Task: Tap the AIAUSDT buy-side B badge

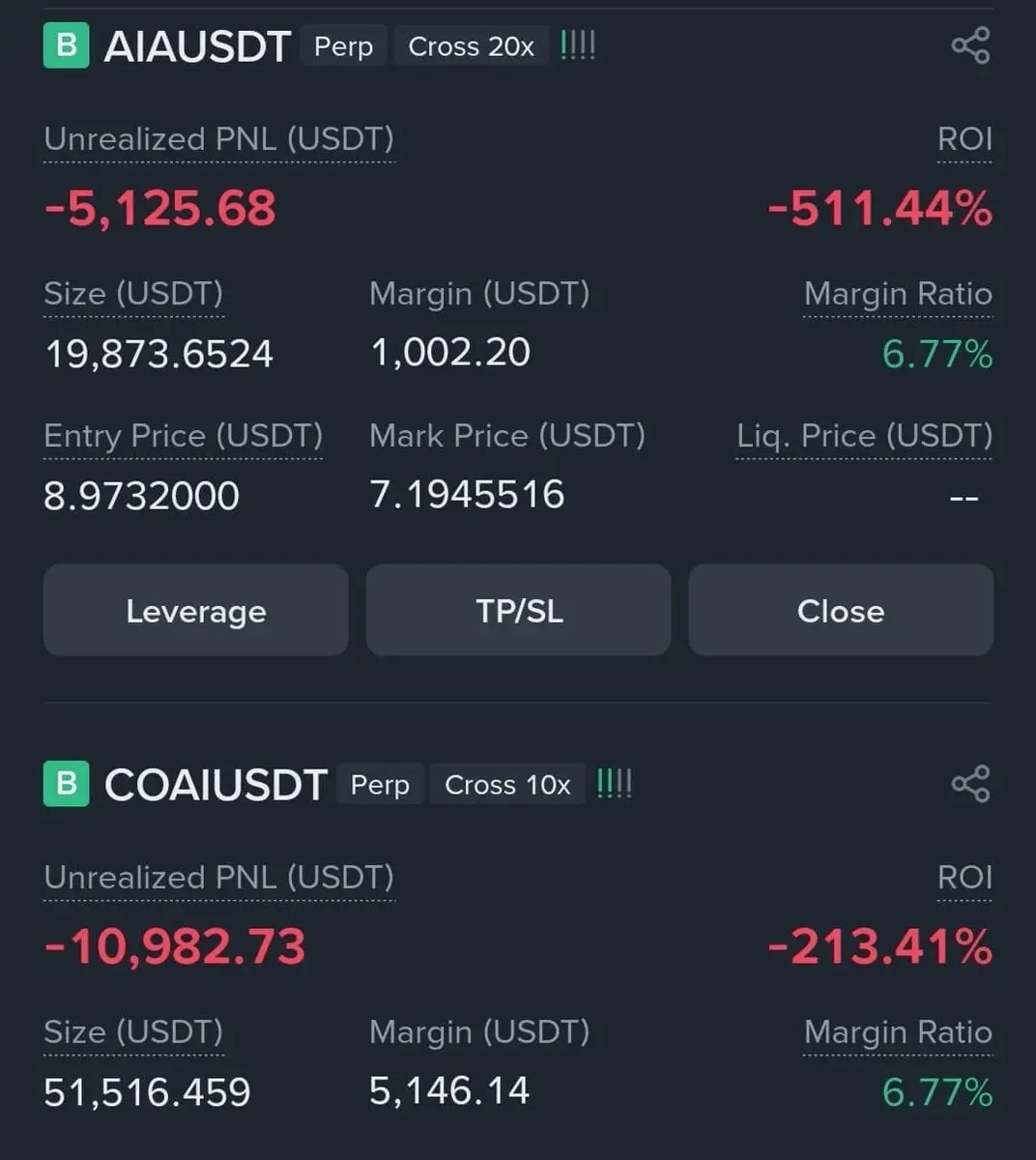Action: point(66,45)
